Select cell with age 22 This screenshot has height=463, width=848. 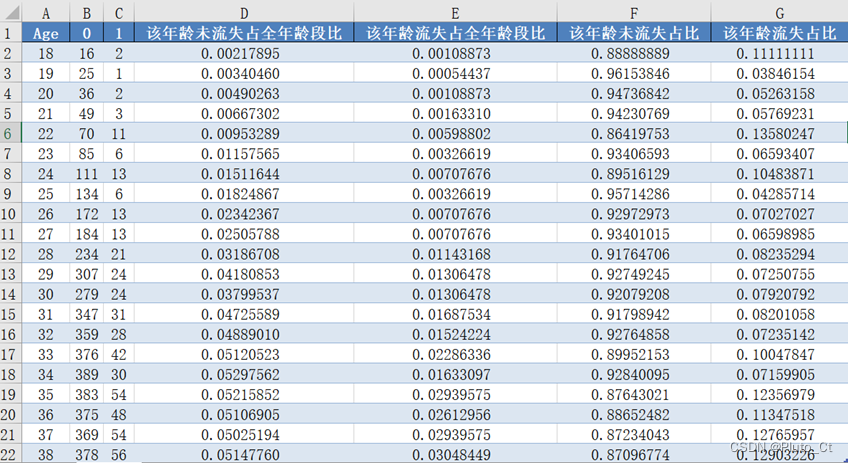pyautogui.click(x=46, y=134)
